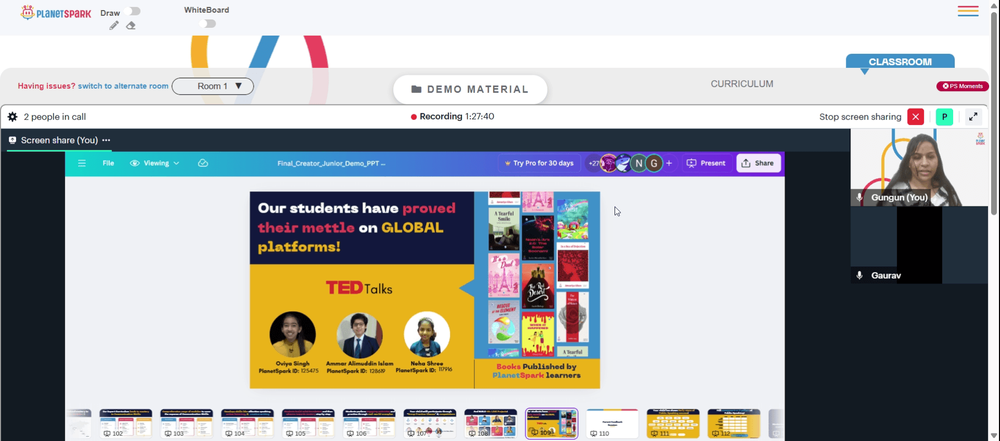
Task: Switch to the CURRICULUM tab
Action: (x=742, y=84)
